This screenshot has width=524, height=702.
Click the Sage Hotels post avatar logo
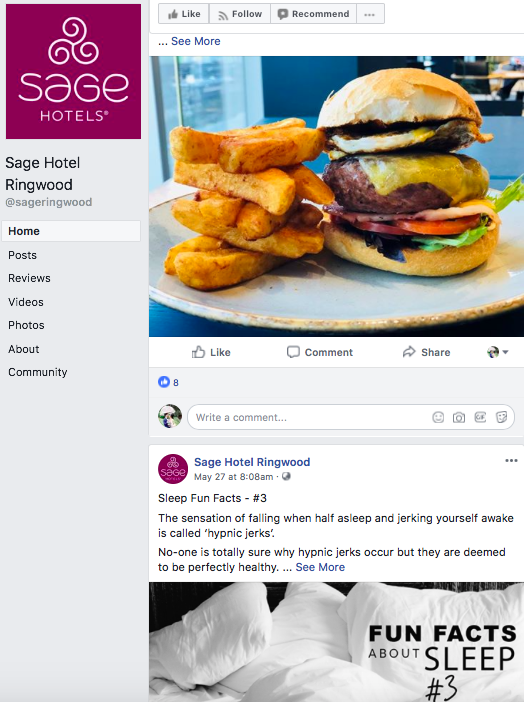tap(173, 469)
